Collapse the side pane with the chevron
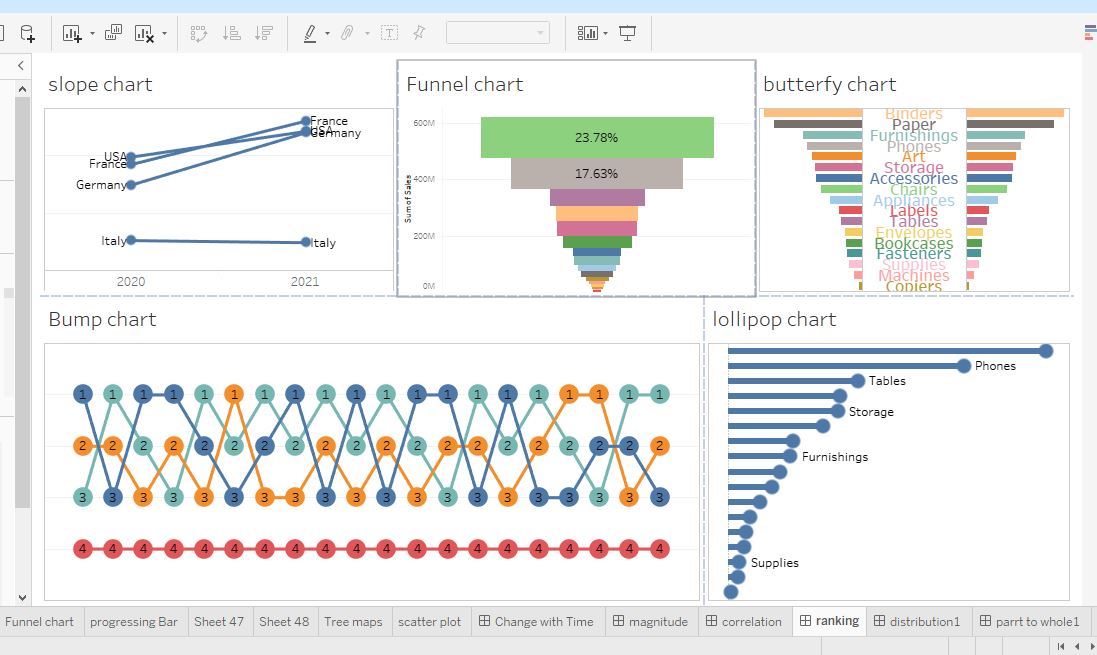Screen dimensions: 1097x655 [21, 65]
